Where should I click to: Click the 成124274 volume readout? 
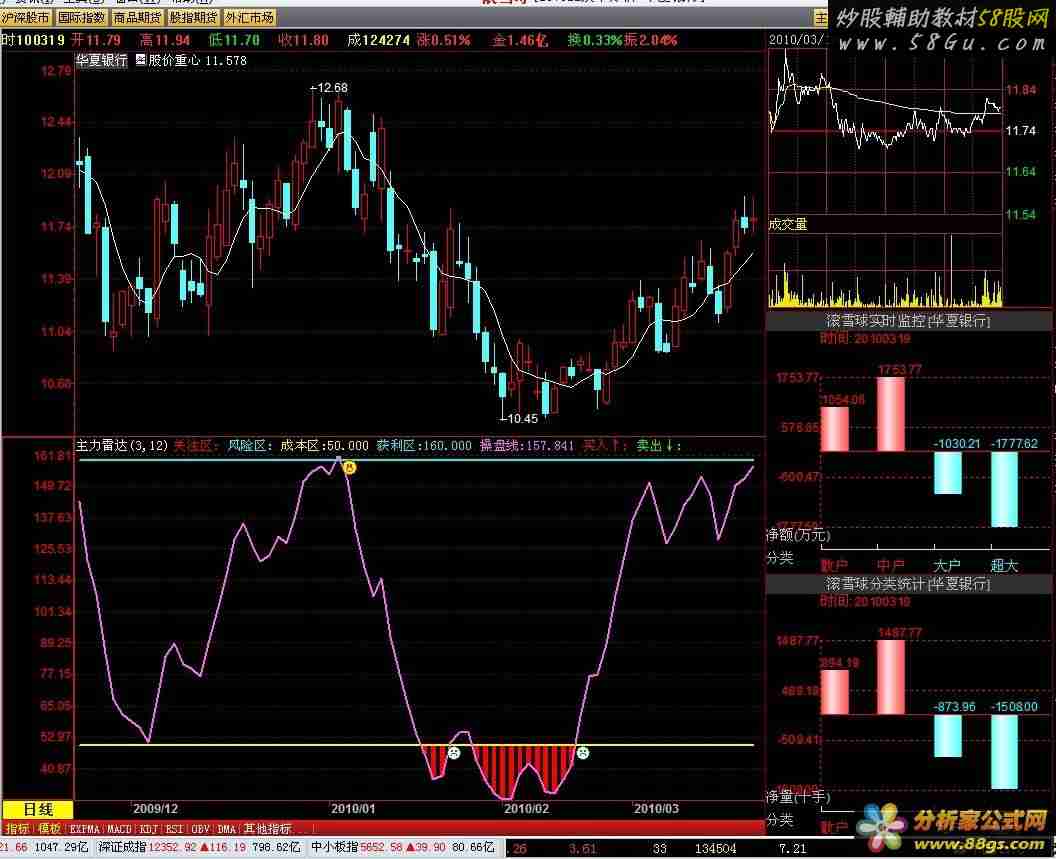(x=378, y=40)
